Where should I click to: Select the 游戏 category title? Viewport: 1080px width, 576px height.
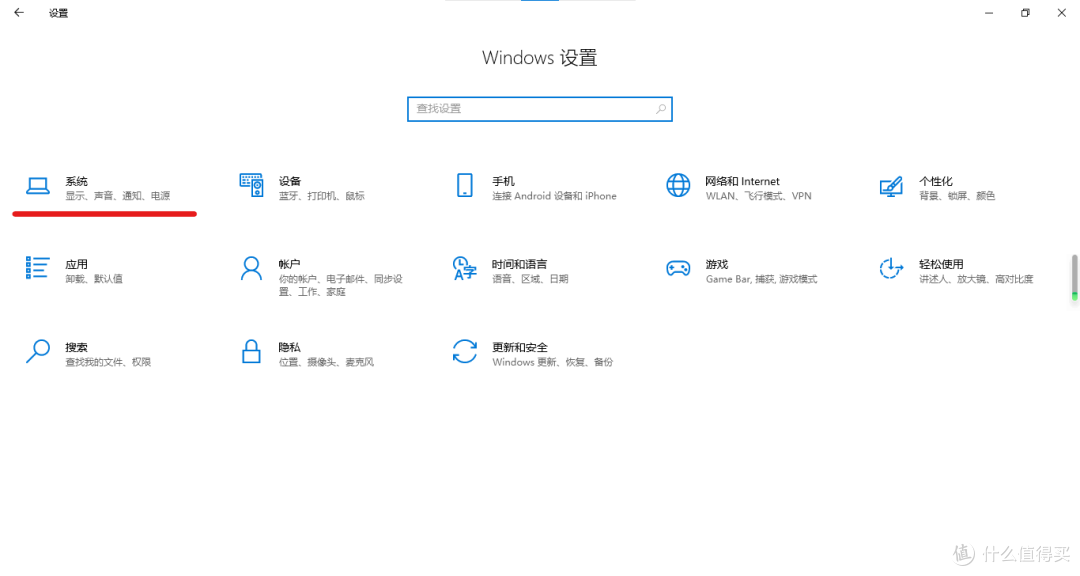(717, 265)
